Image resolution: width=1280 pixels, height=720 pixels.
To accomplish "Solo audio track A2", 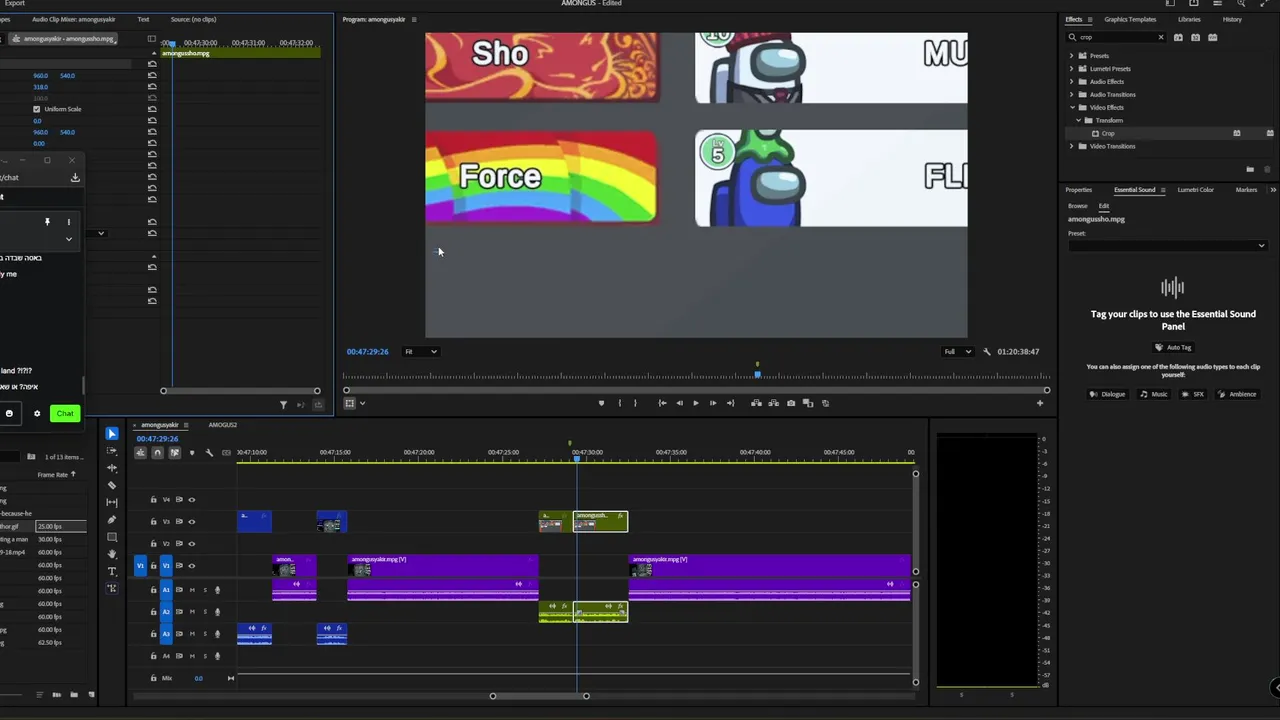I will pos(204,612).
